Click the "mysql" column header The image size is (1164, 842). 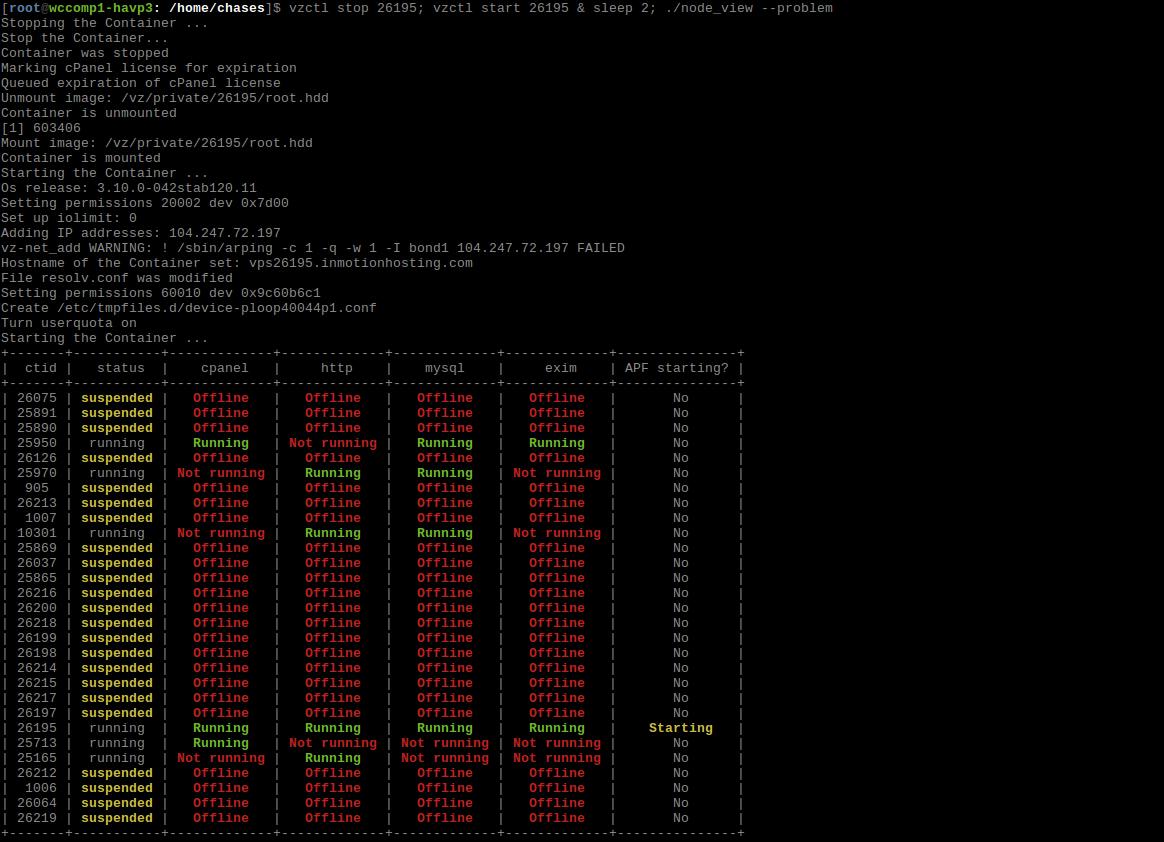pyautogui.click(x=445, y=368)
